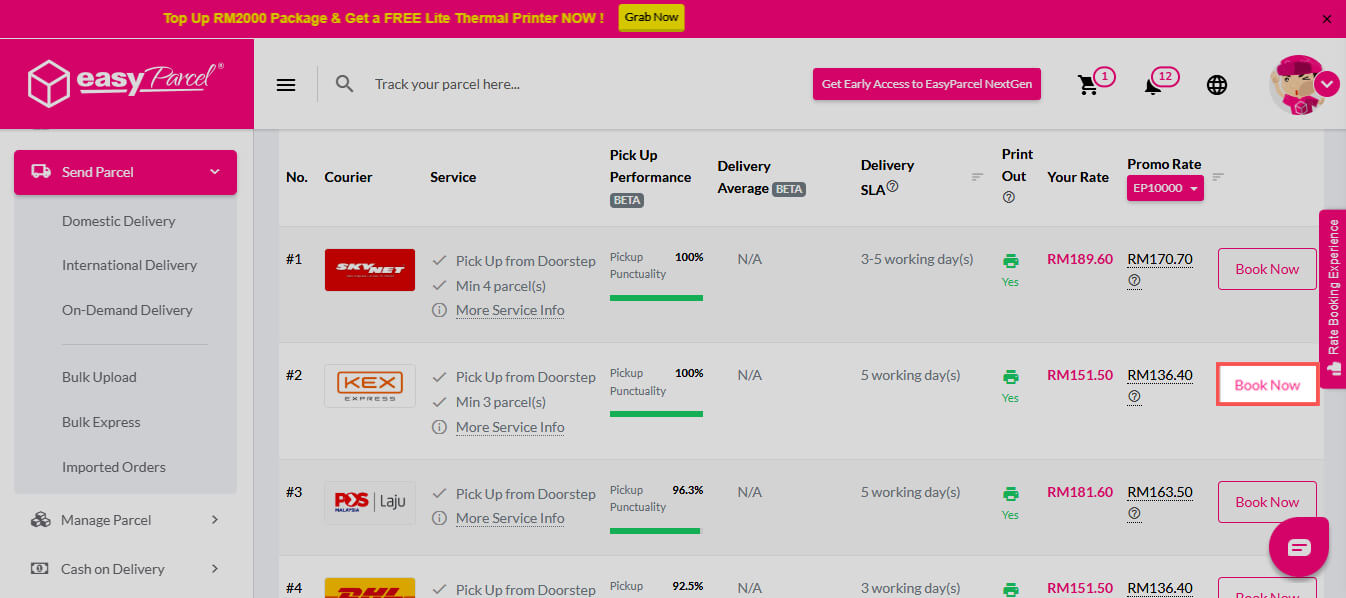1346x598 pixels.
Task: Sort by the Delivery SLA sort icon
Action: click(977, 177)
